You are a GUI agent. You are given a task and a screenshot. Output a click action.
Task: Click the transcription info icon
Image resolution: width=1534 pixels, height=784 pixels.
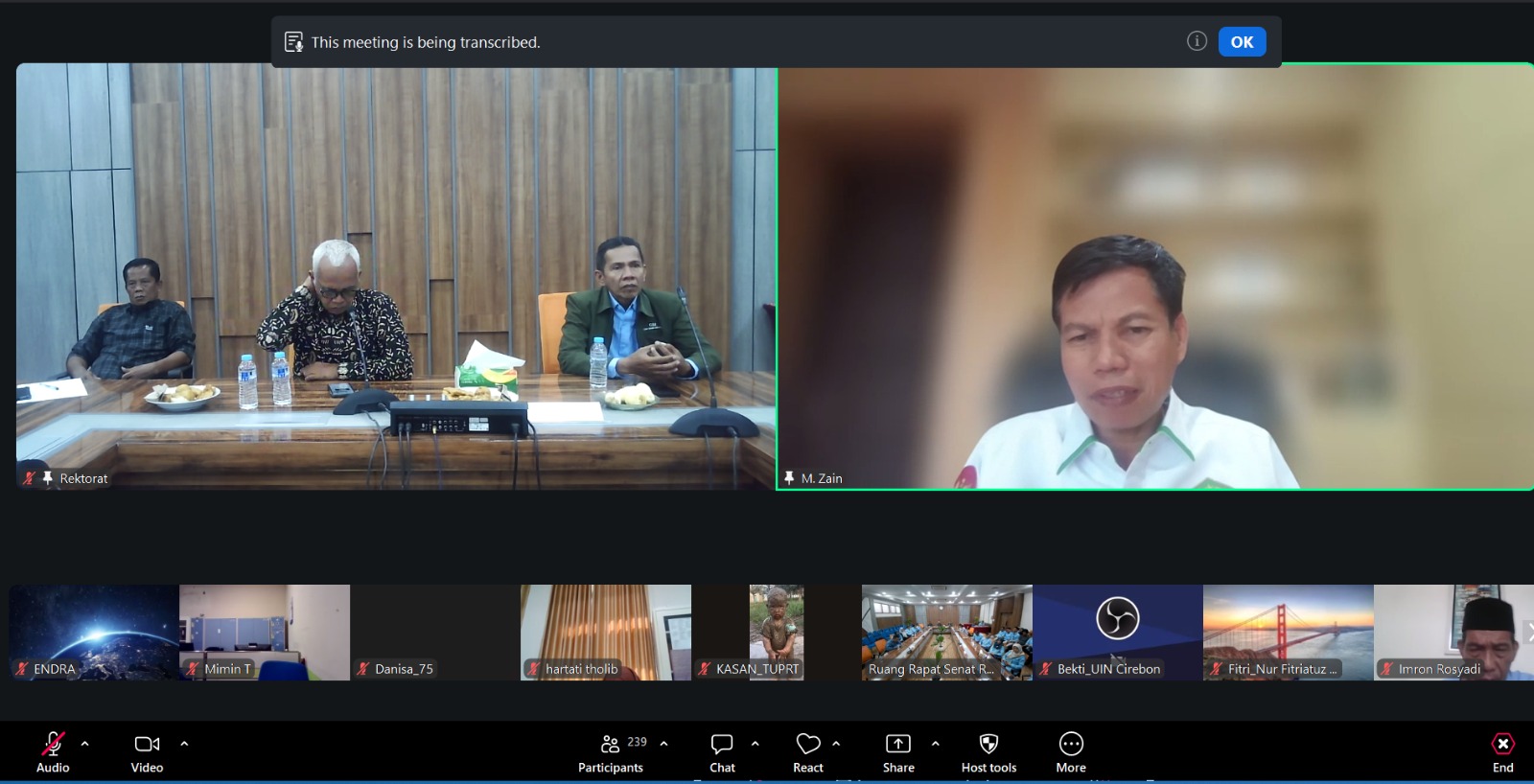[1197, 40]
